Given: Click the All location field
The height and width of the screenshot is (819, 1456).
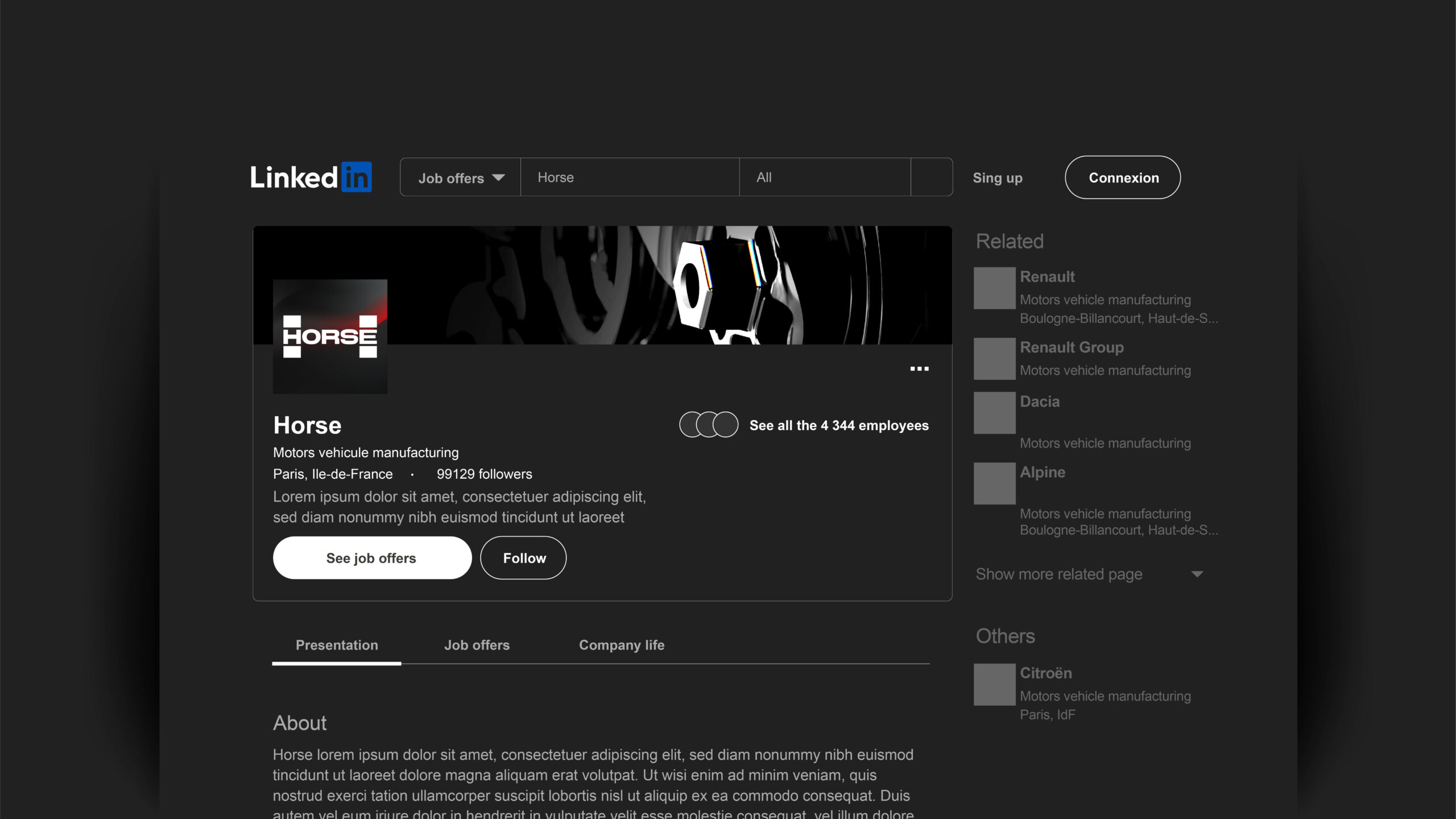Looking at the screenshot, I should coord(825,177).
